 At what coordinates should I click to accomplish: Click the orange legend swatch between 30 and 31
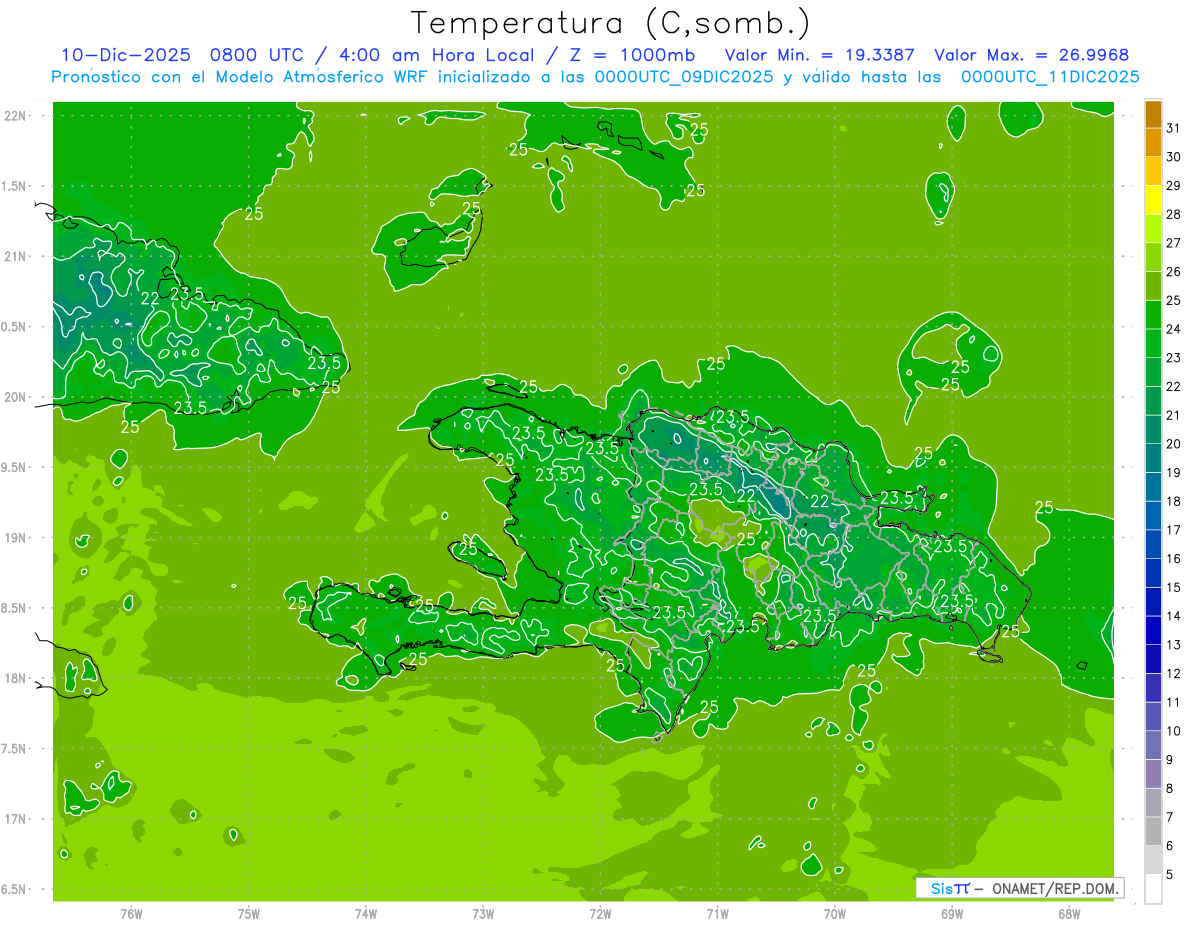(x=1153, y=142)
